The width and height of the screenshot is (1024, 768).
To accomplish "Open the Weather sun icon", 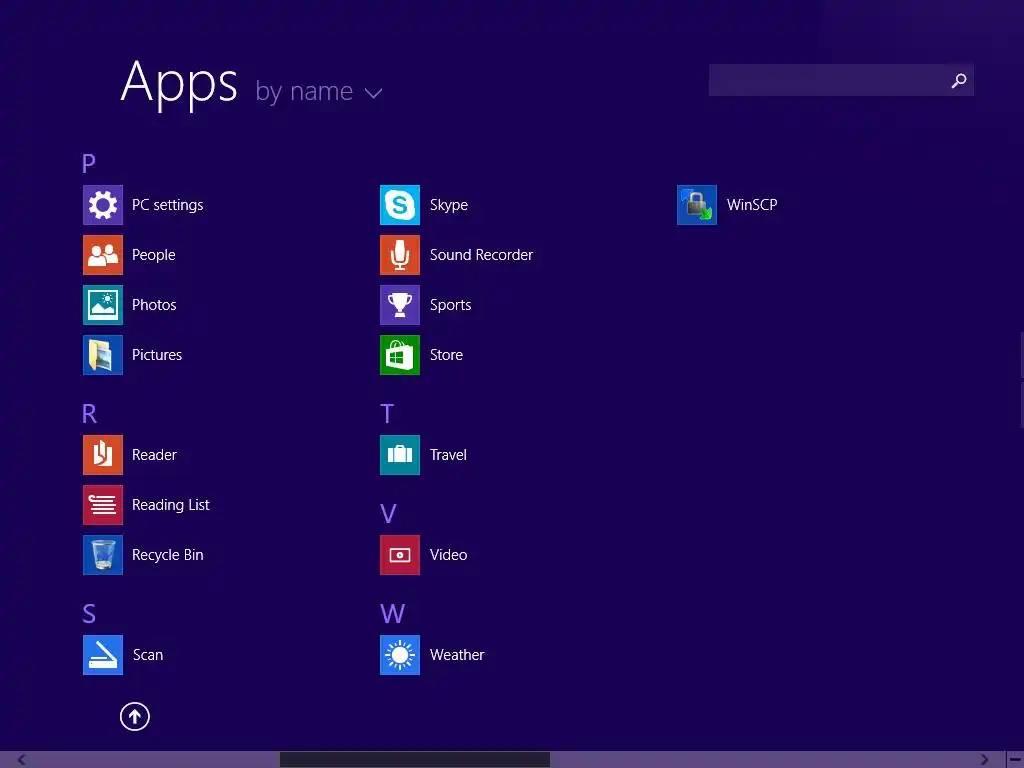I will (400, 655).
